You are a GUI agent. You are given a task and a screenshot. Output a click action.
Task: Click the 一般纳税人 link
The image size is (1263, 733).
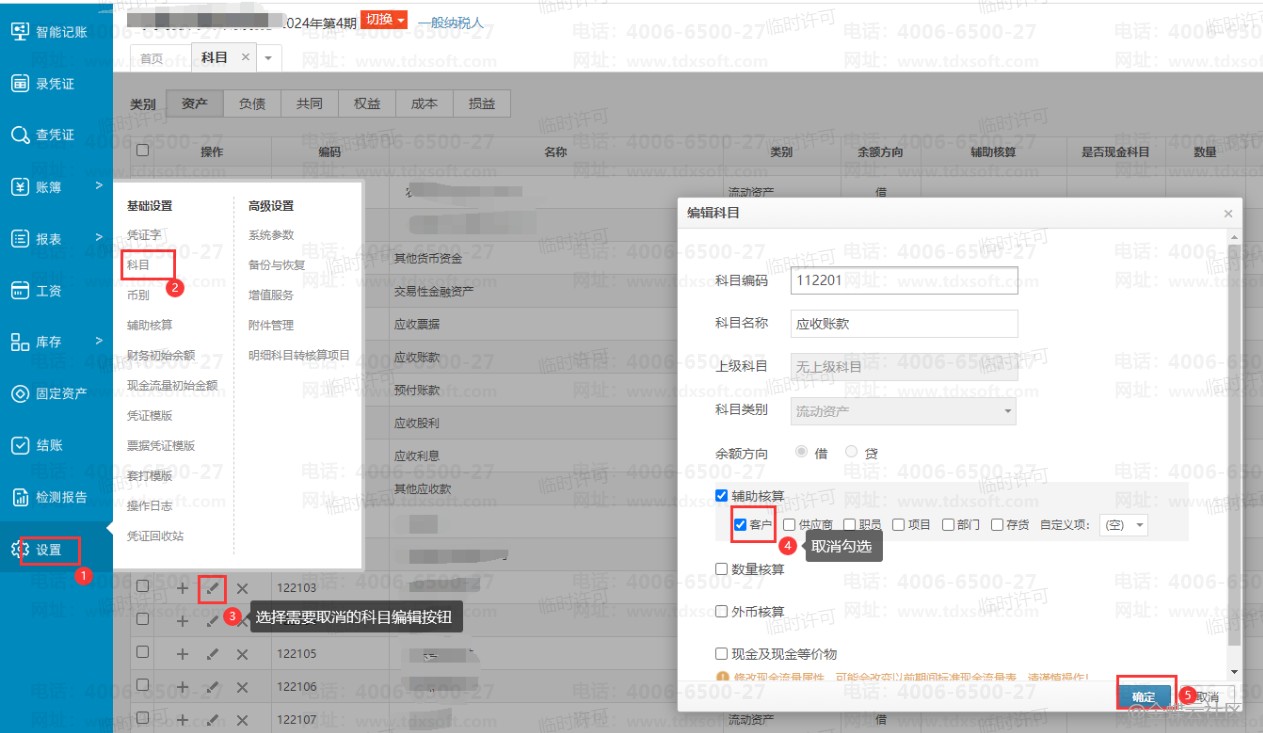pos(450,22)
